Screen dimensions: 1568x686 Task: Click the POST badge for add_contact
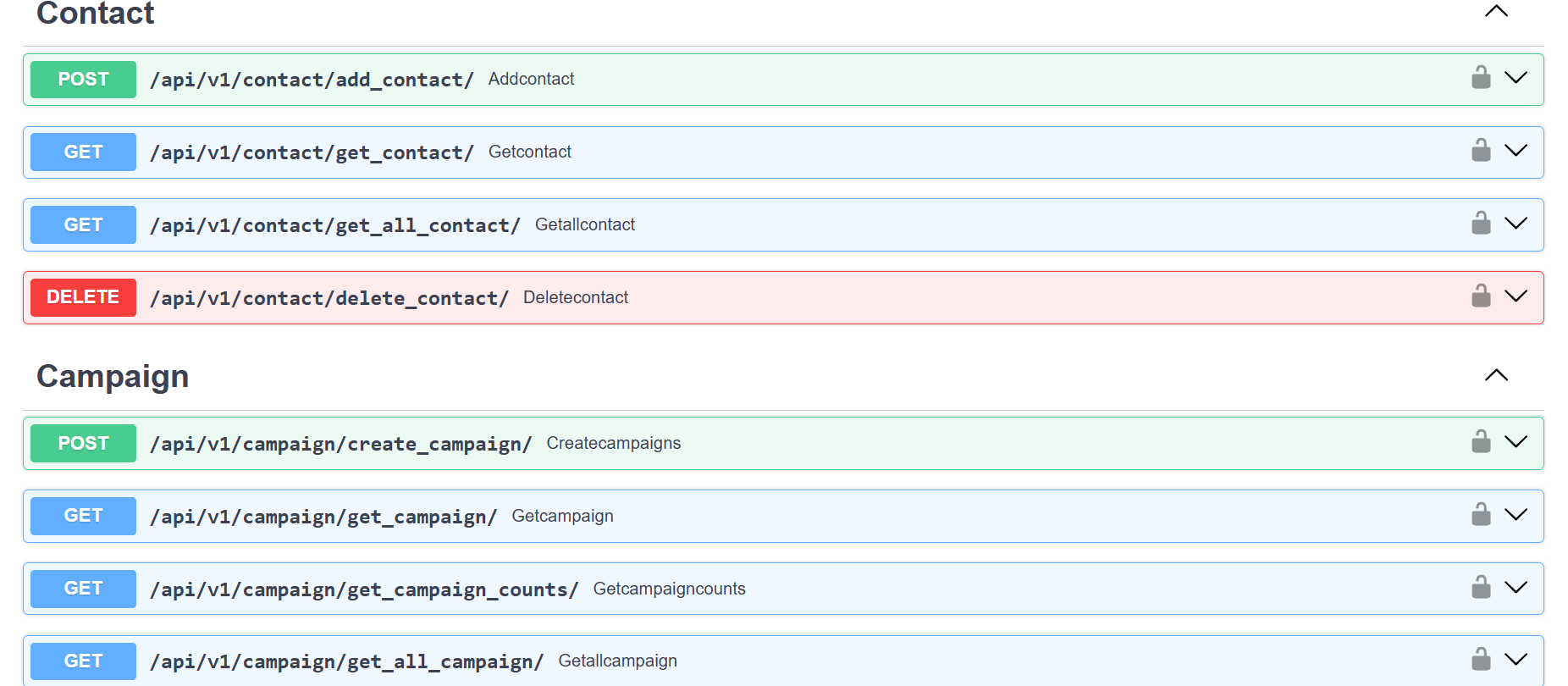(83, 80)
